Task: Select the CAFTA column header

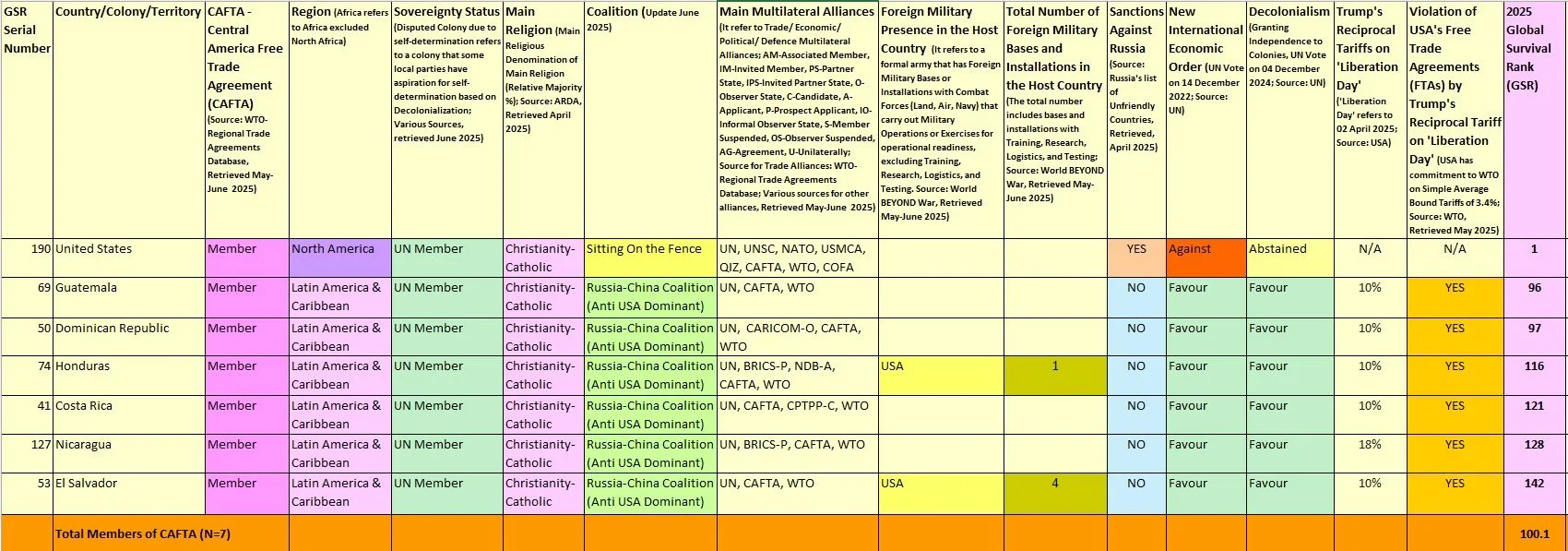Action: click(x=247, y=120)
